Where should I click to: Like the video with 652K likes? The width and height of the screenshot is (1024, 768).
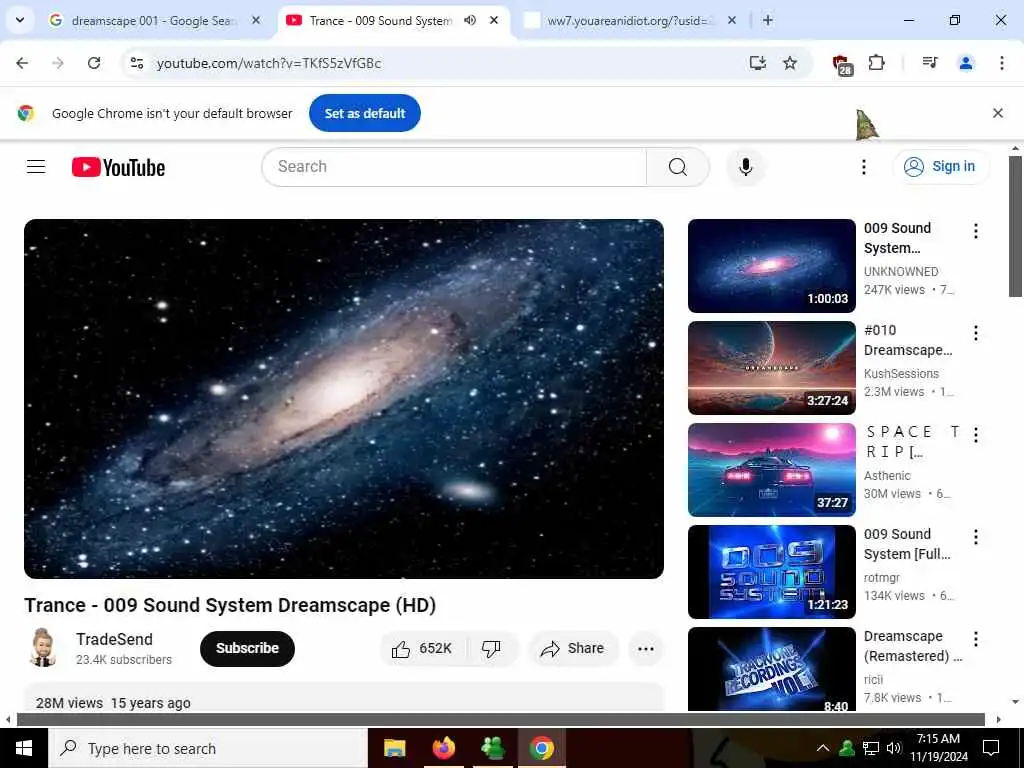tap(423, 648)
